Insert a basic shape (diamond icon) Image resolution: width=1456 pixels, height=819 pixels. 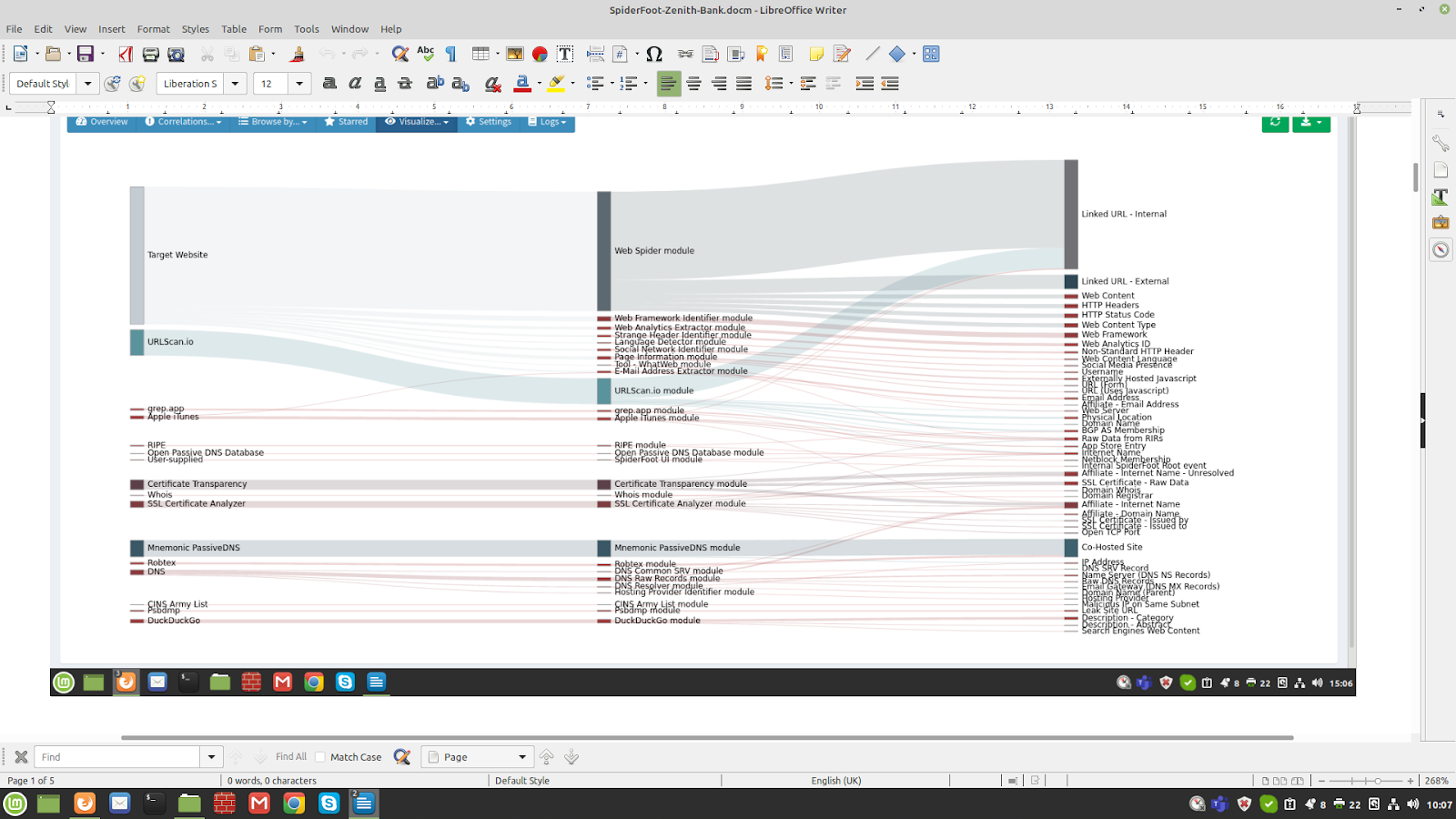tap(897, 54)
